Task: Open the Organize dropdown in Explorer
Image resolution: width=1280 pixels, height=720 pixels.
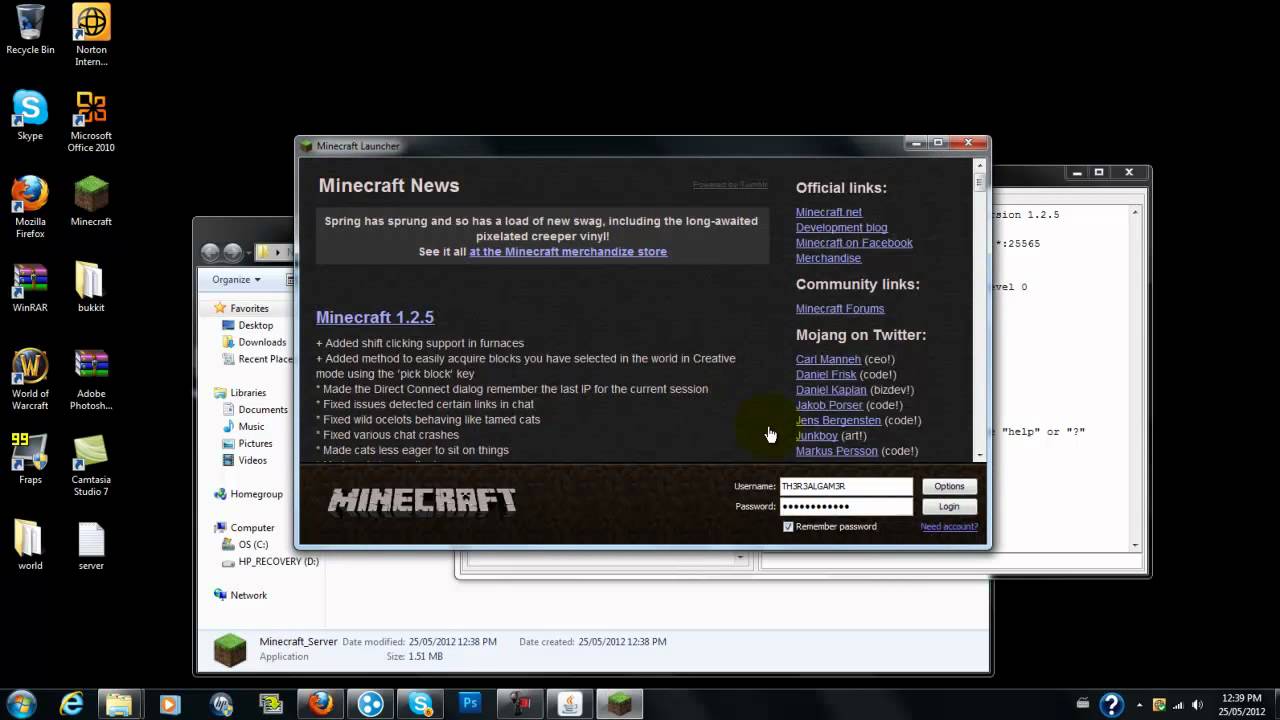Action: point(237,280)
